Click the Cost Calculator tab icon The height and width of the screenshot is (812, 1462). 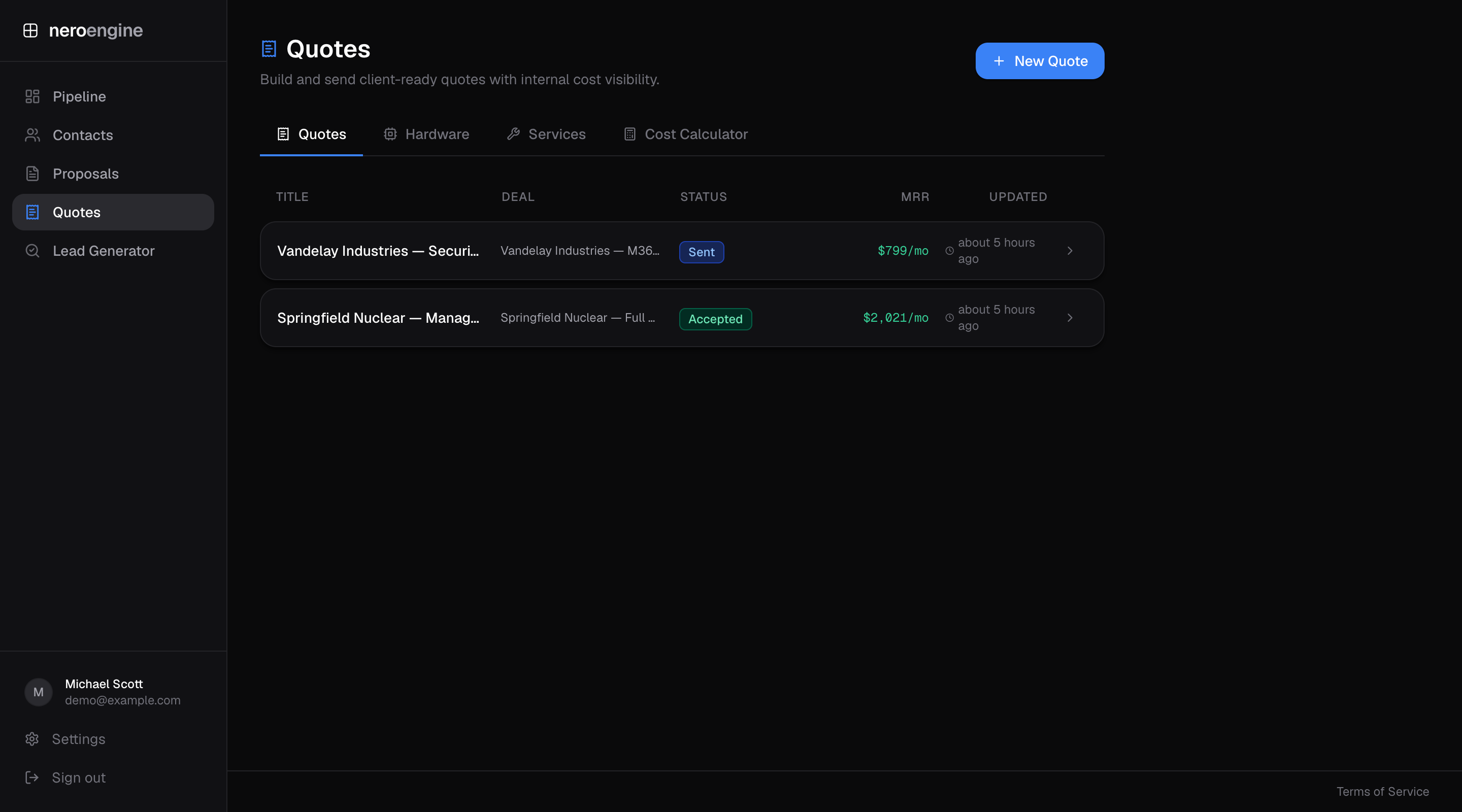[x=629, y=134]
